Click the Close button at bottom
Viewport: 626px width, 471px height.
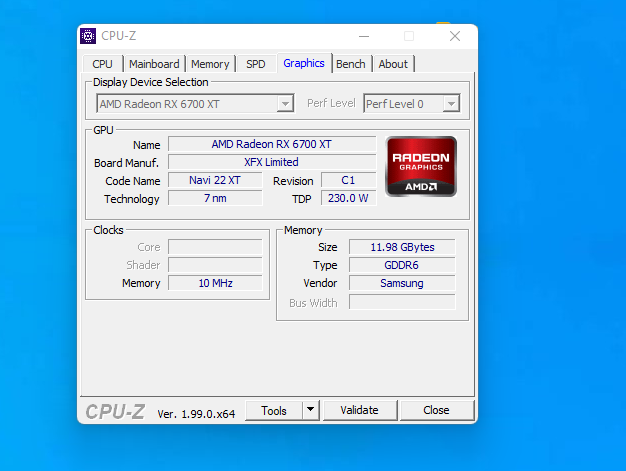(x=436, y=410)
